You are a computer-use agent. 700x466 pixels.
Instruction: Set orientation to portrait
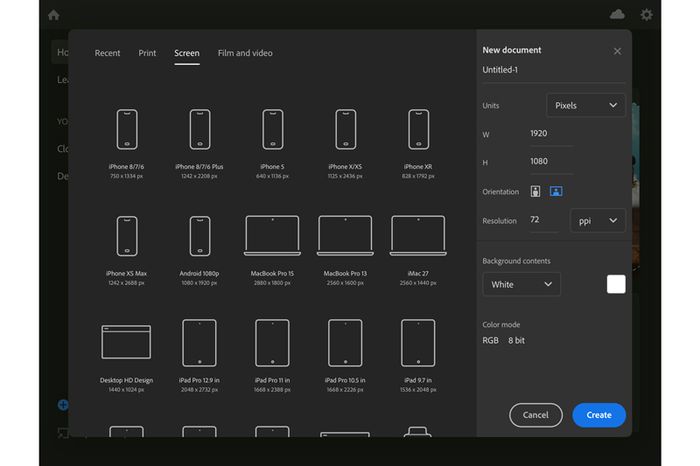pos(535,191)
